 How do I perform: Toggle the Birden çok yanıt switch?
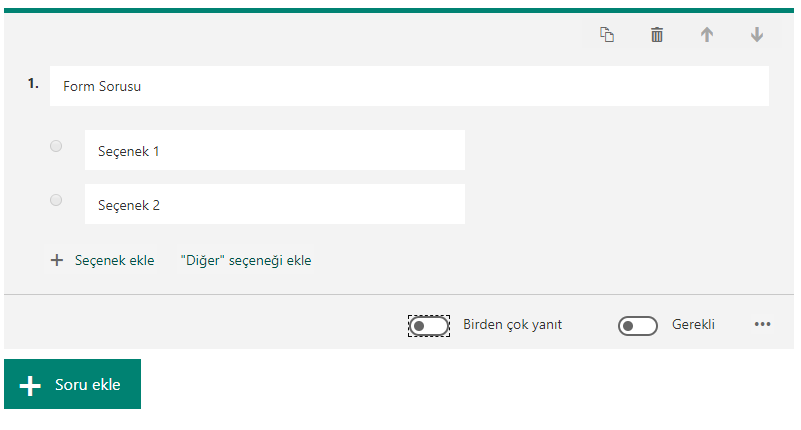(429, 326)
